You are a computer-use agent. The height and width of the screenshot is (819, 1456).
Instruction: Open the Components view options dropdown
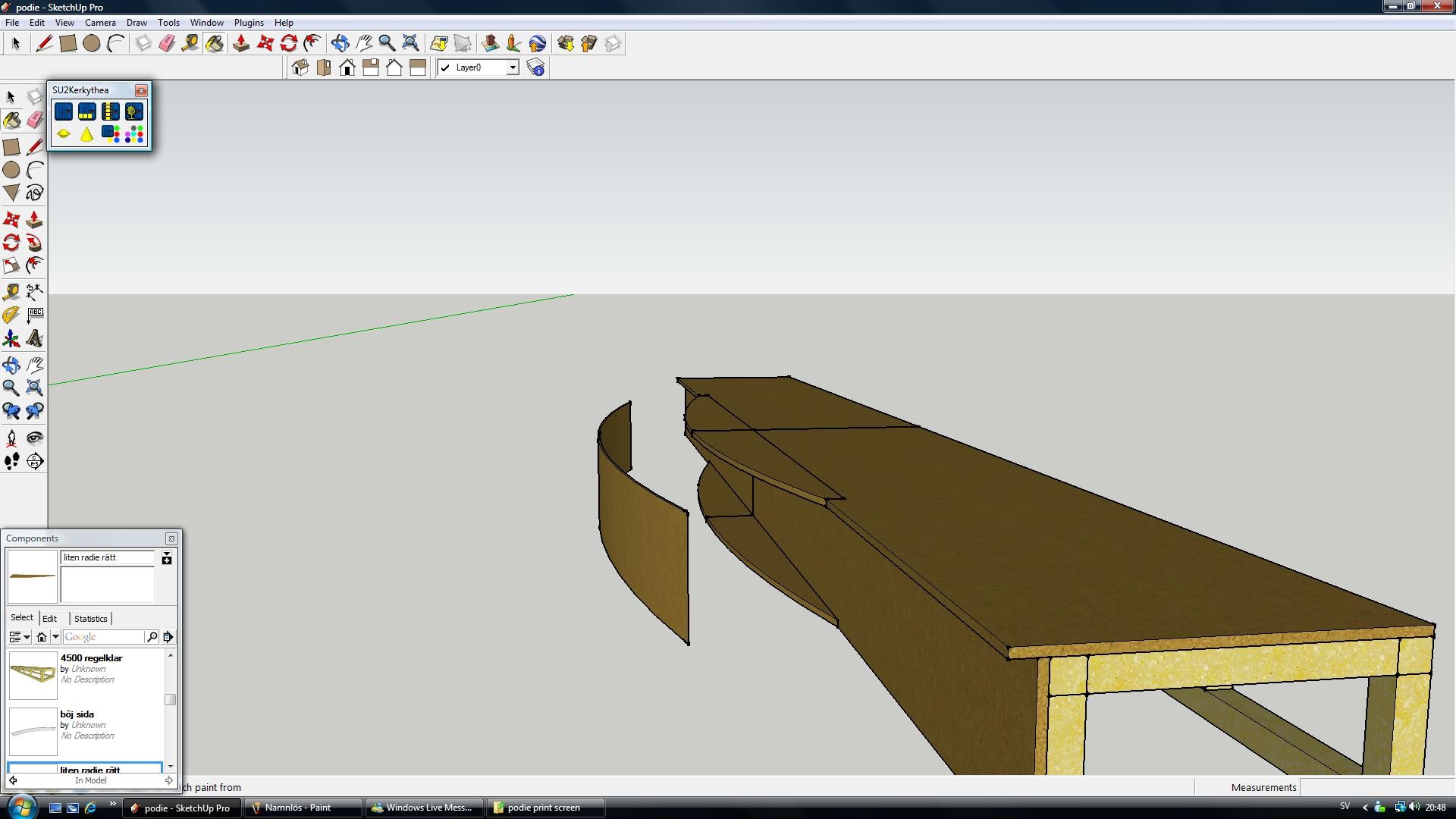click(20, 637)
